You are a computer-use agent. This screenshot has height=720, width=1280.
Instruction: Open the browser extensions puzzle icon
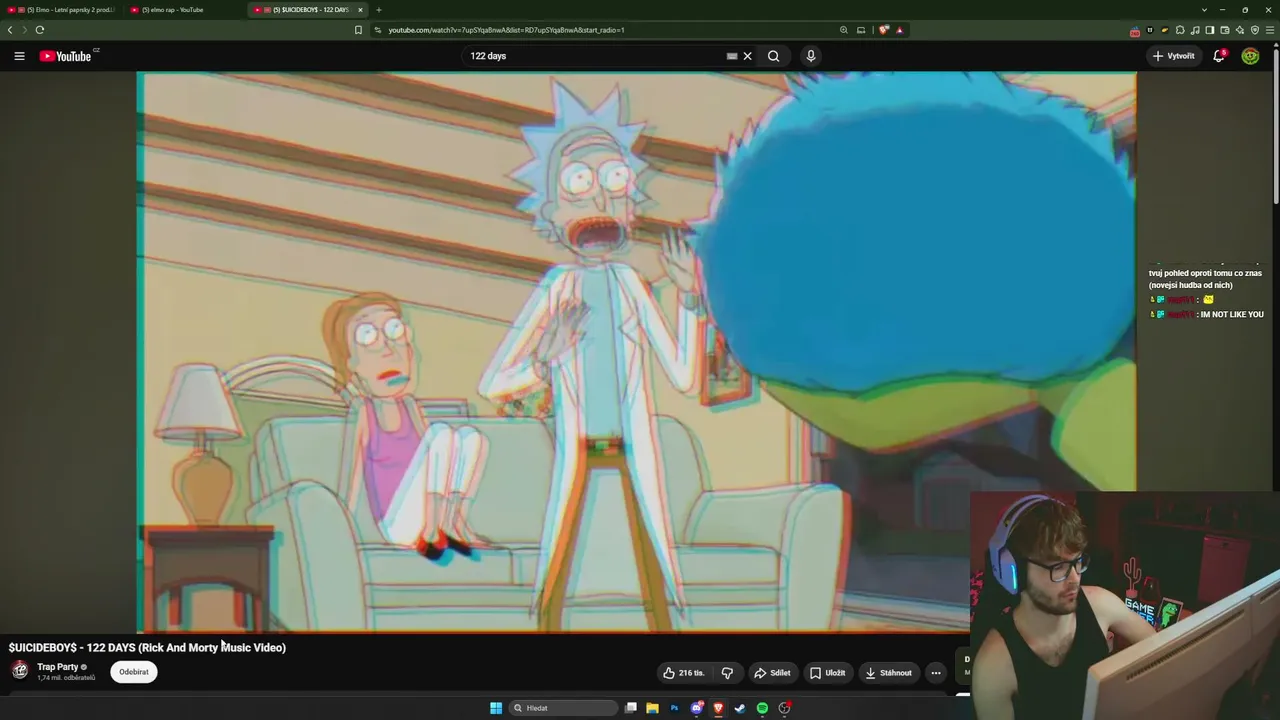[1180, 30]
